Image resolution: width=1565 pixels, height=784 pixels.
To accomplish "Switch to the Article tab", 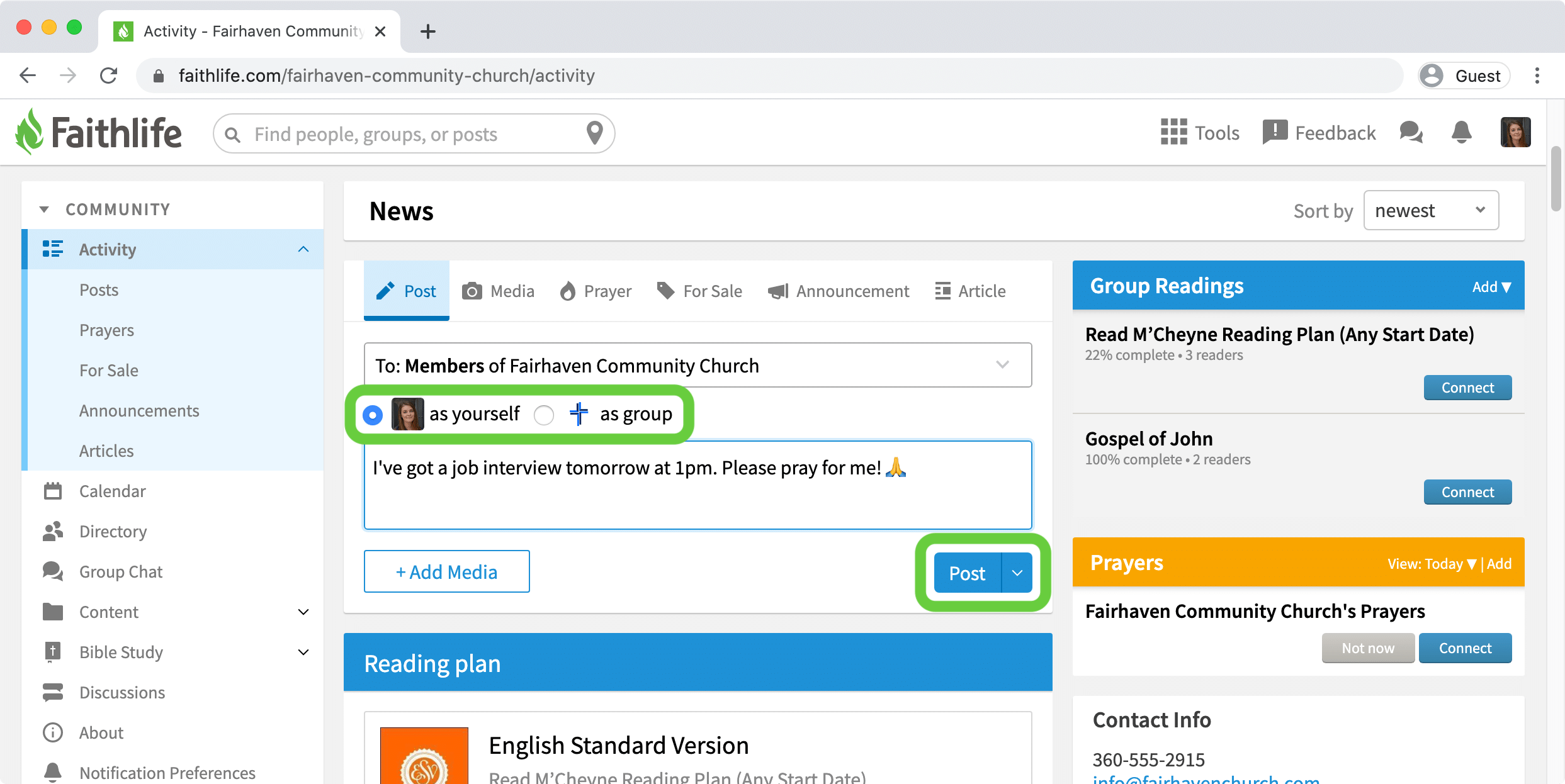I will pos(970,291).
